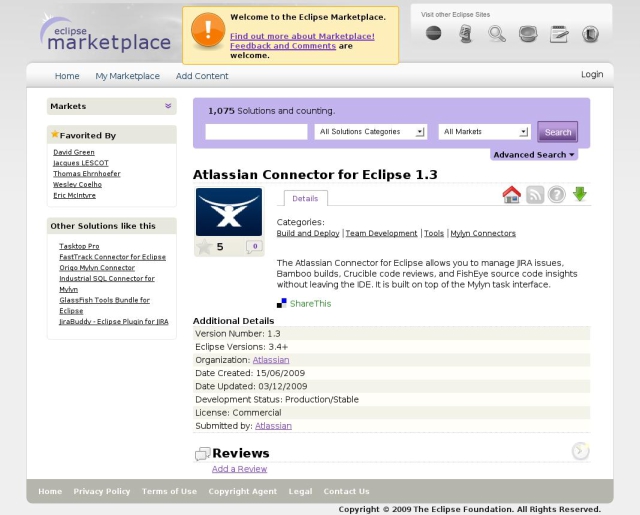The height and width of the screenshot is (515, 640).
Task: Open the Mylyn Connectors category
Action: tap(483, 233)
